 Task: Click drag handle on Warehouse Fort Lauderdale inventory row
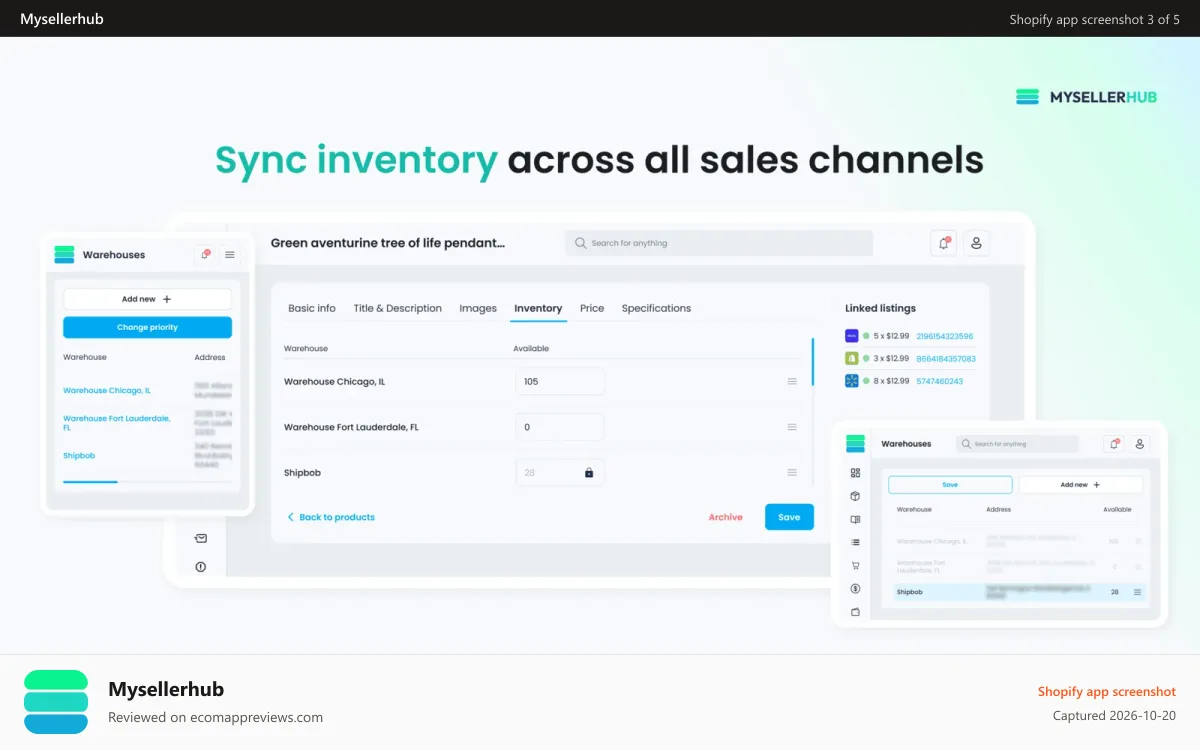(792, 427)
